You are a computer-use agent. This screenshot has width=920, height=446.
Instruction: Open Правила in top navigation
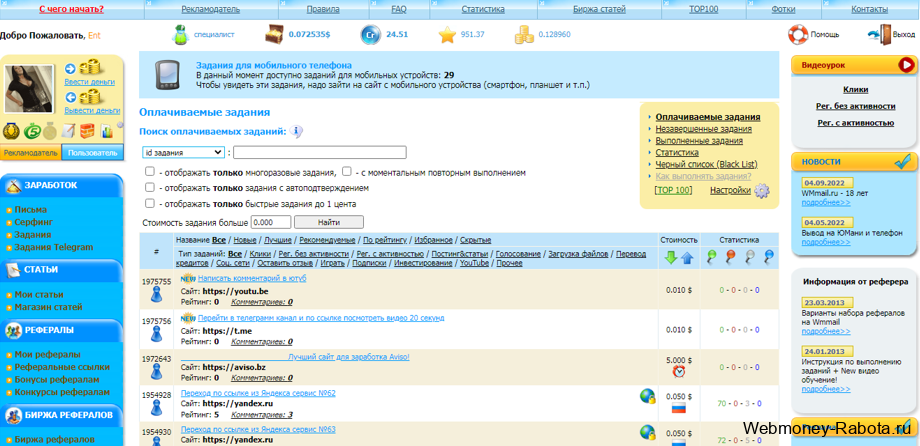tap(323, 9)
